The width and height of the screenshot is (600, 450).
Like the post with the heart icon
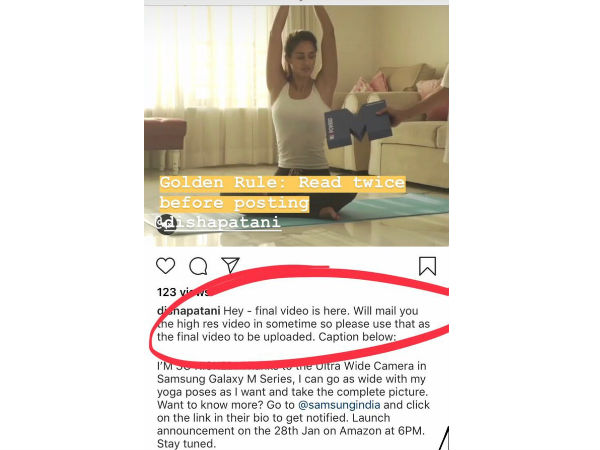click(x=165, y=266)
